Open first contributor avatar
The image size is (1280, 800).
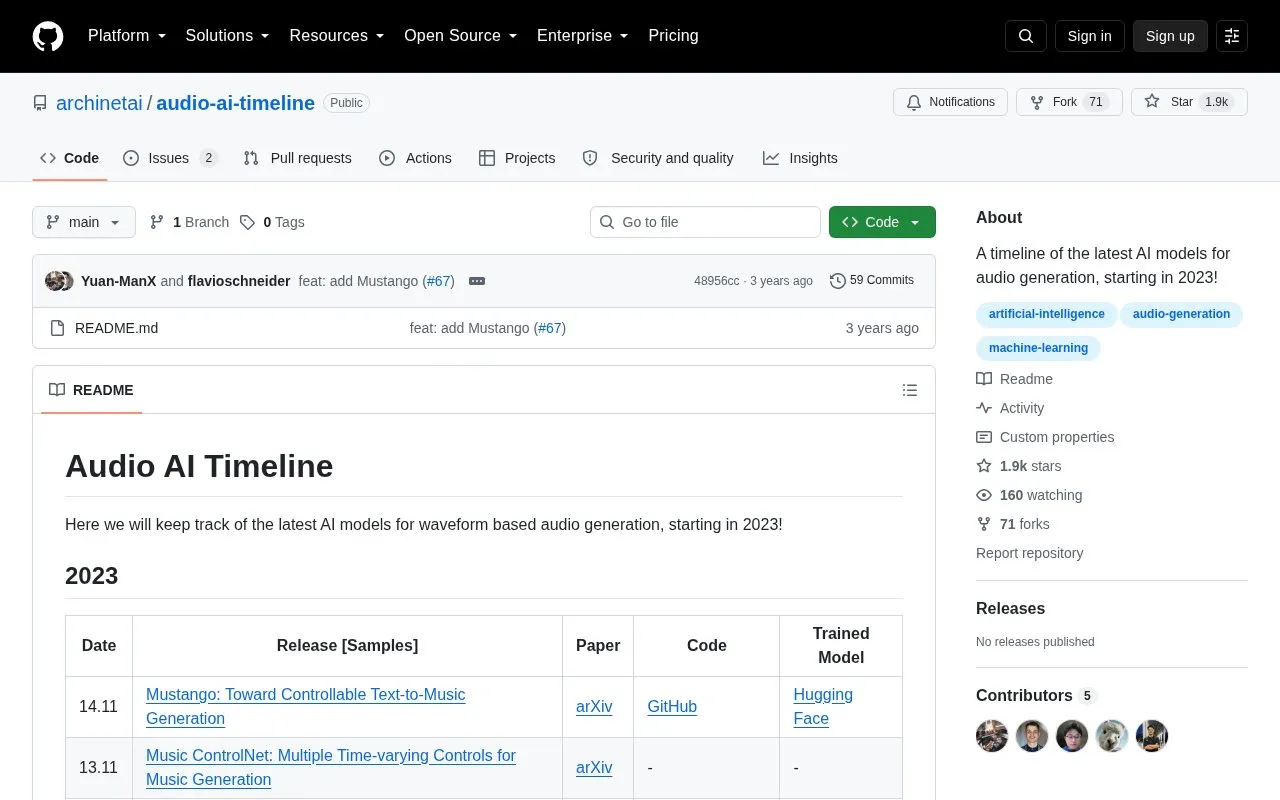click(992, 736)
